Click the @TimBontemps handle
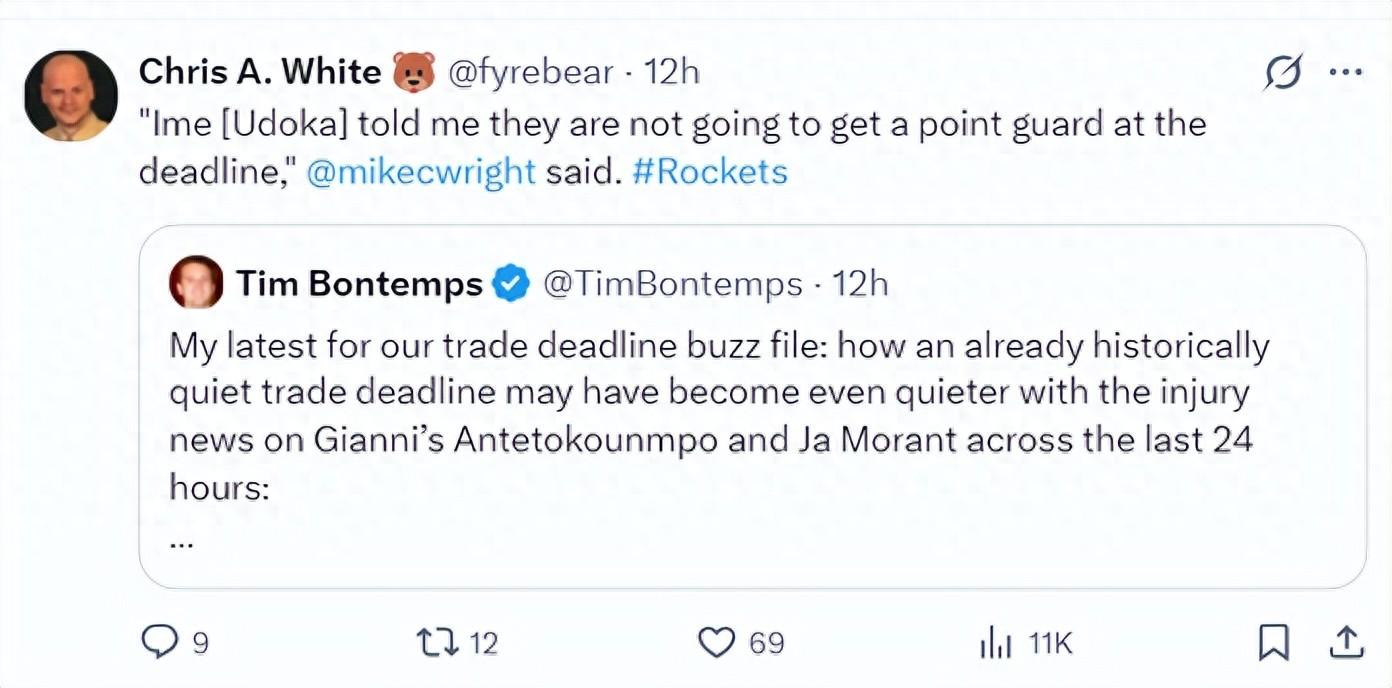Viewport: 1392px width, 688px height. 672,284
